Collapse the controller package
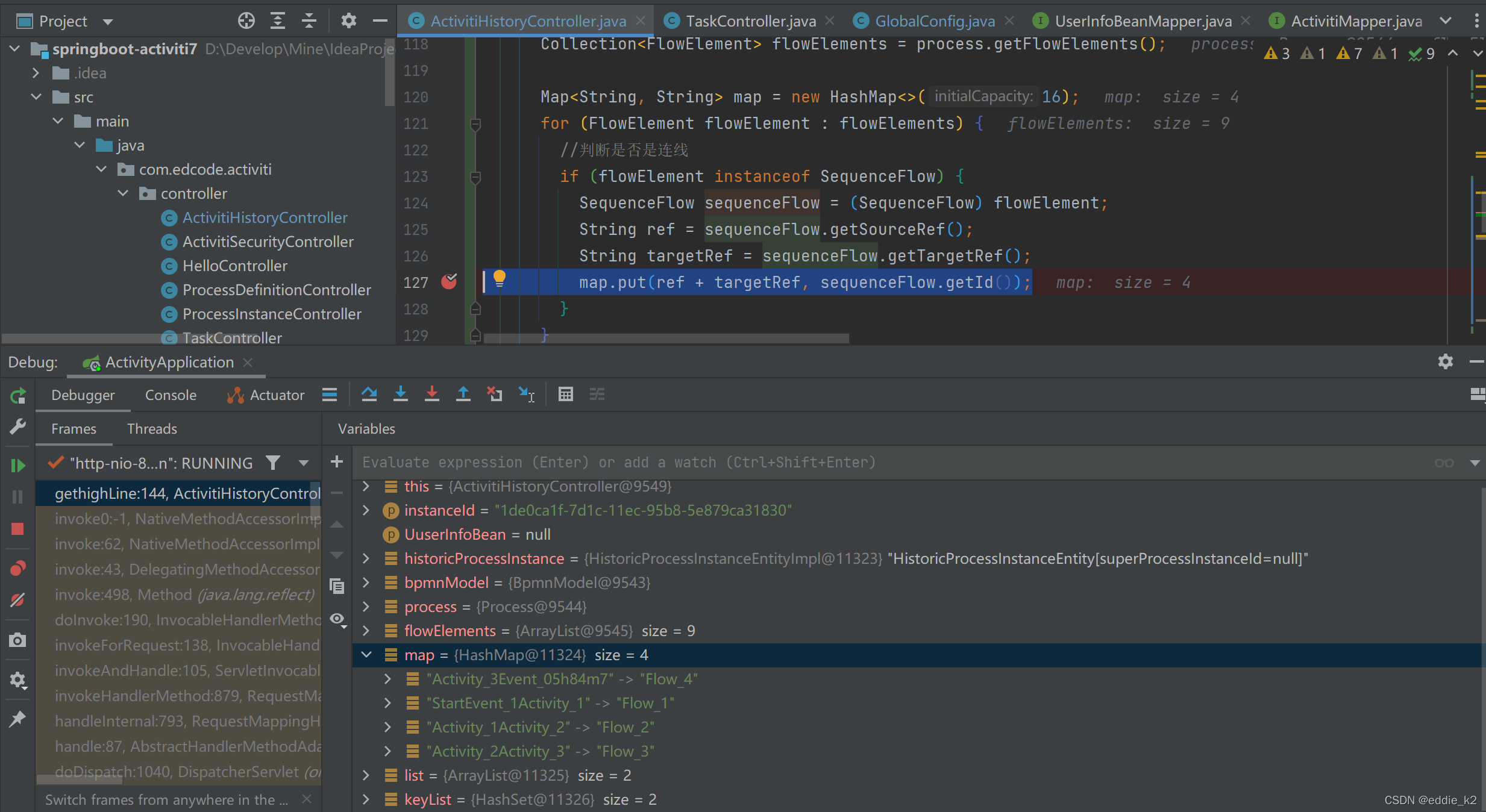The width and height of the screenshot is (1486, 812). (x=123, y=193)
